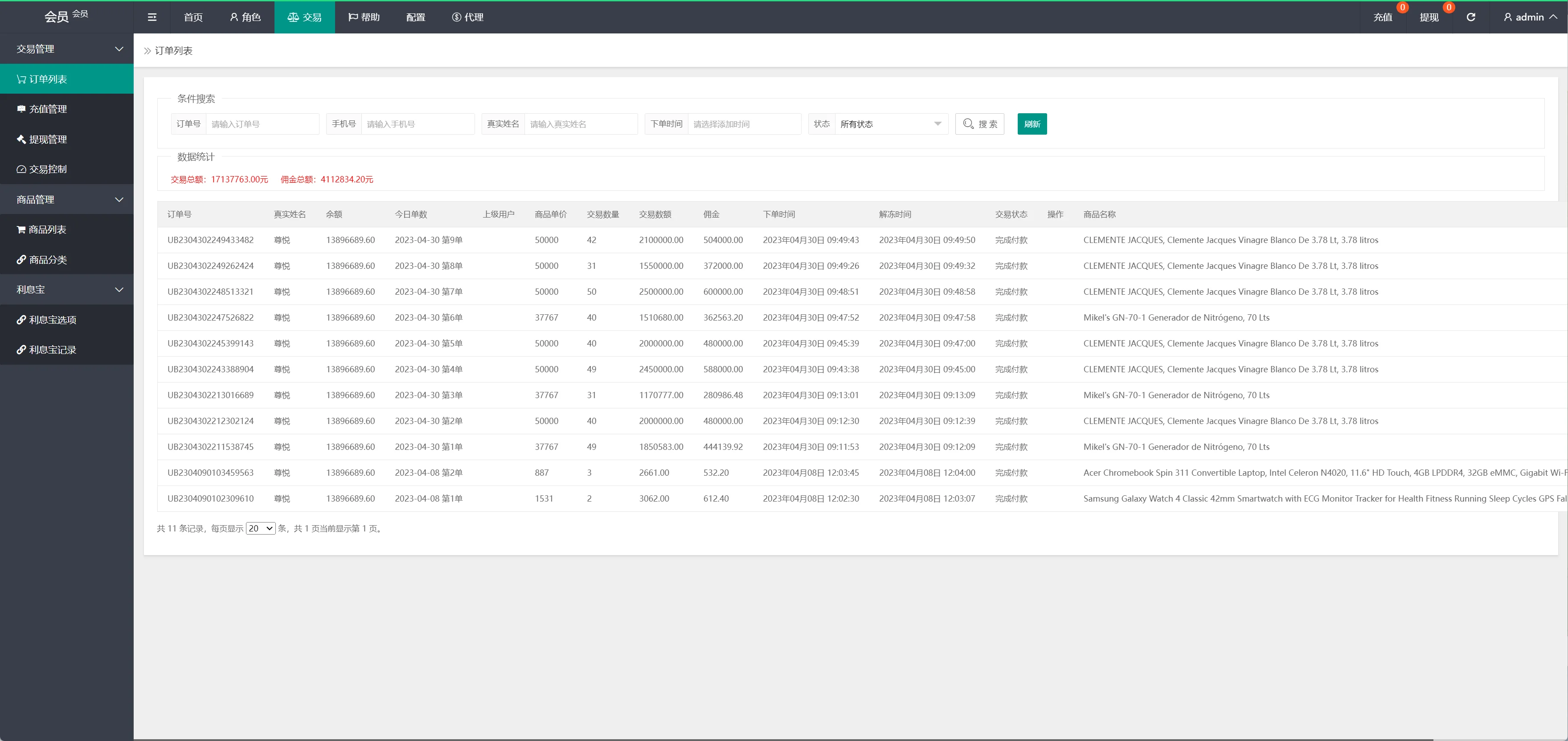
Task: Click the hamburger menu collapse icon
Action: 152,17
